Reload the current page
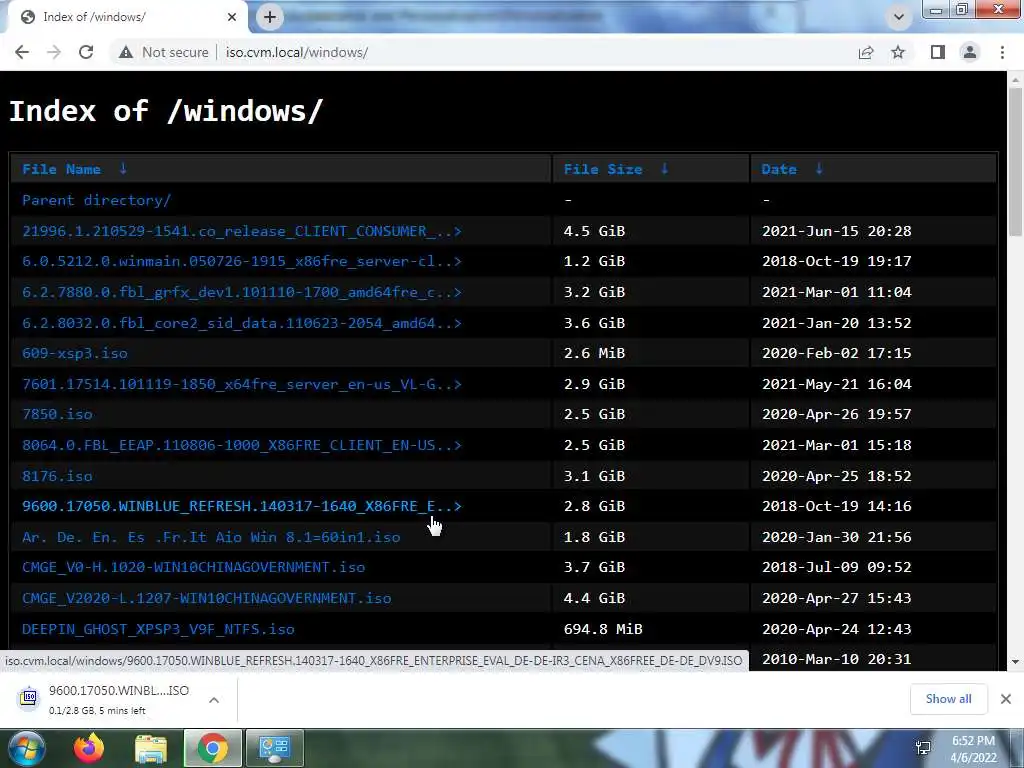 86,52
